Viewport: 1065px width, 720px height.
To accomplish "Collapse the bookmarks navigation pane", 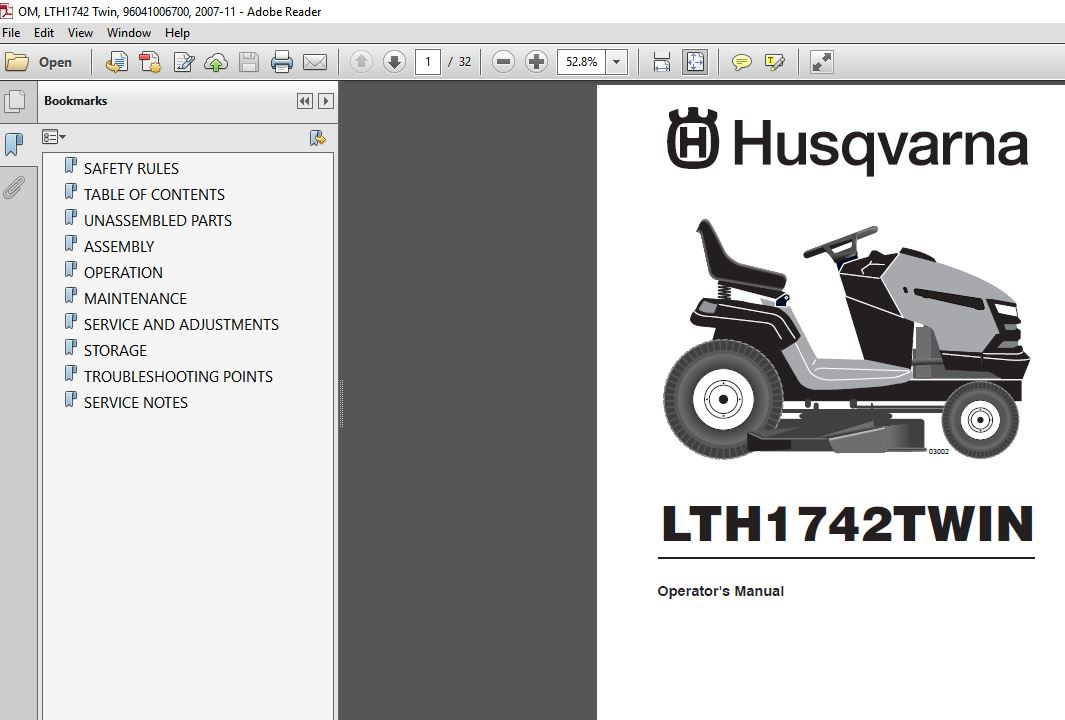I will (305, 101).
